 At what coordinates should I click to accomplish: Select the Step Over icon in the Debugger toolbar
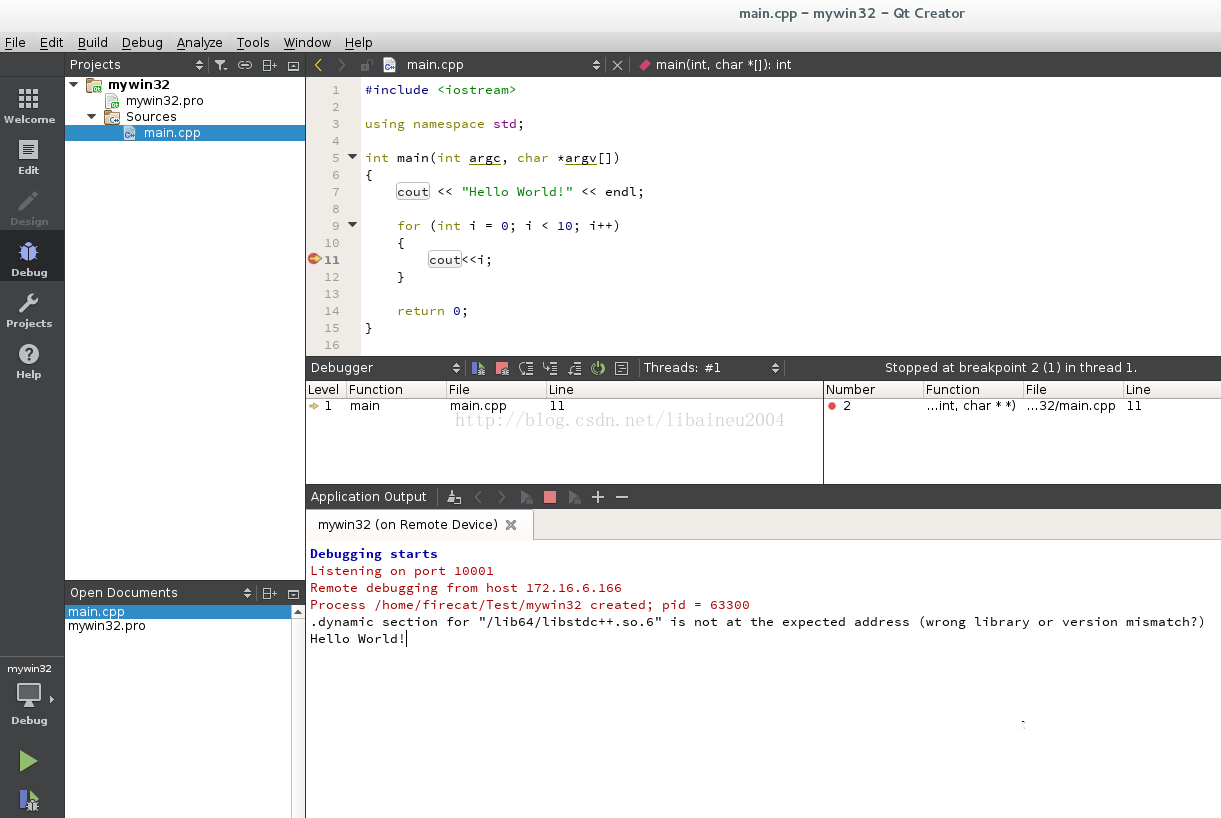pyautogui.click(x=526, y=368)
